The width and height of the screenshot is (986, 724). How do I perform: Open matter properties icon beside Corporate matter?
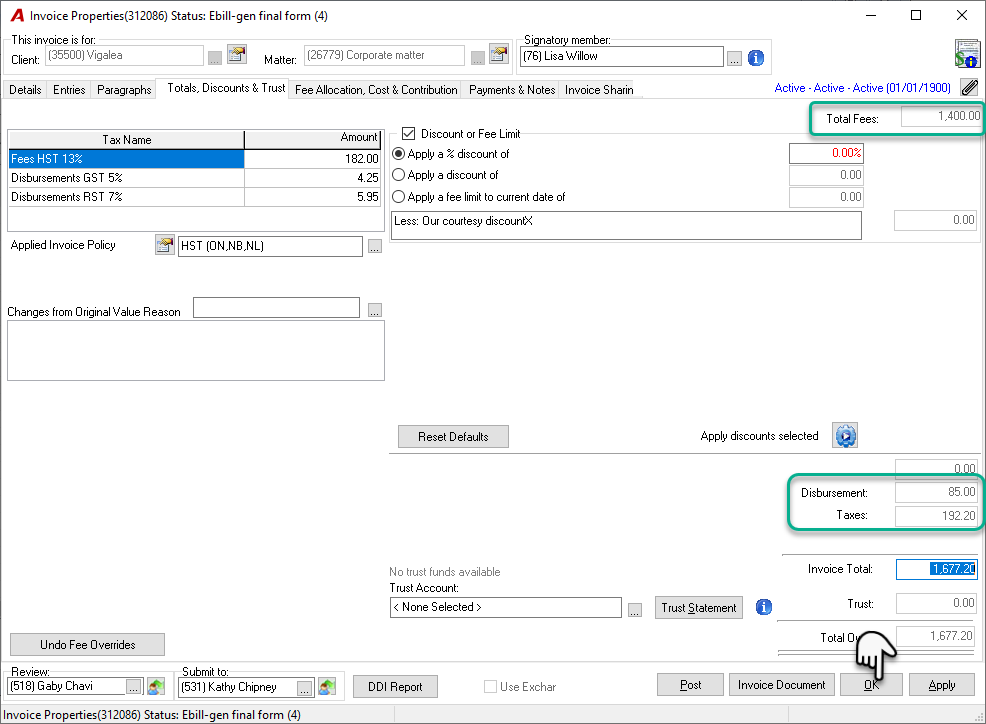(x=499, y=55)
